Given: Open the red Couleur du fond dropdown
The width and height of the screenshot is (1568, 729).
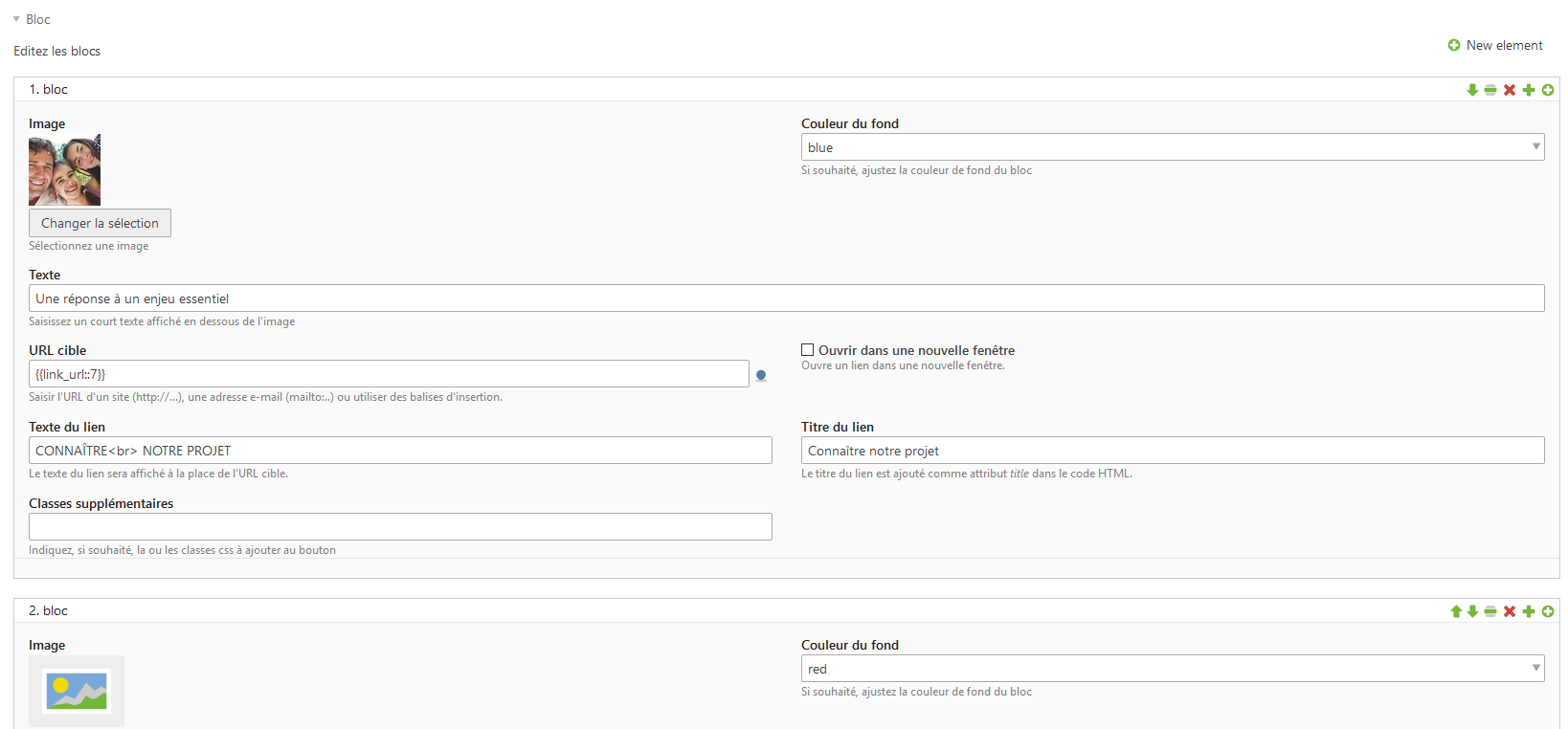Looking at the screenshot, I should click(1173, 669).
